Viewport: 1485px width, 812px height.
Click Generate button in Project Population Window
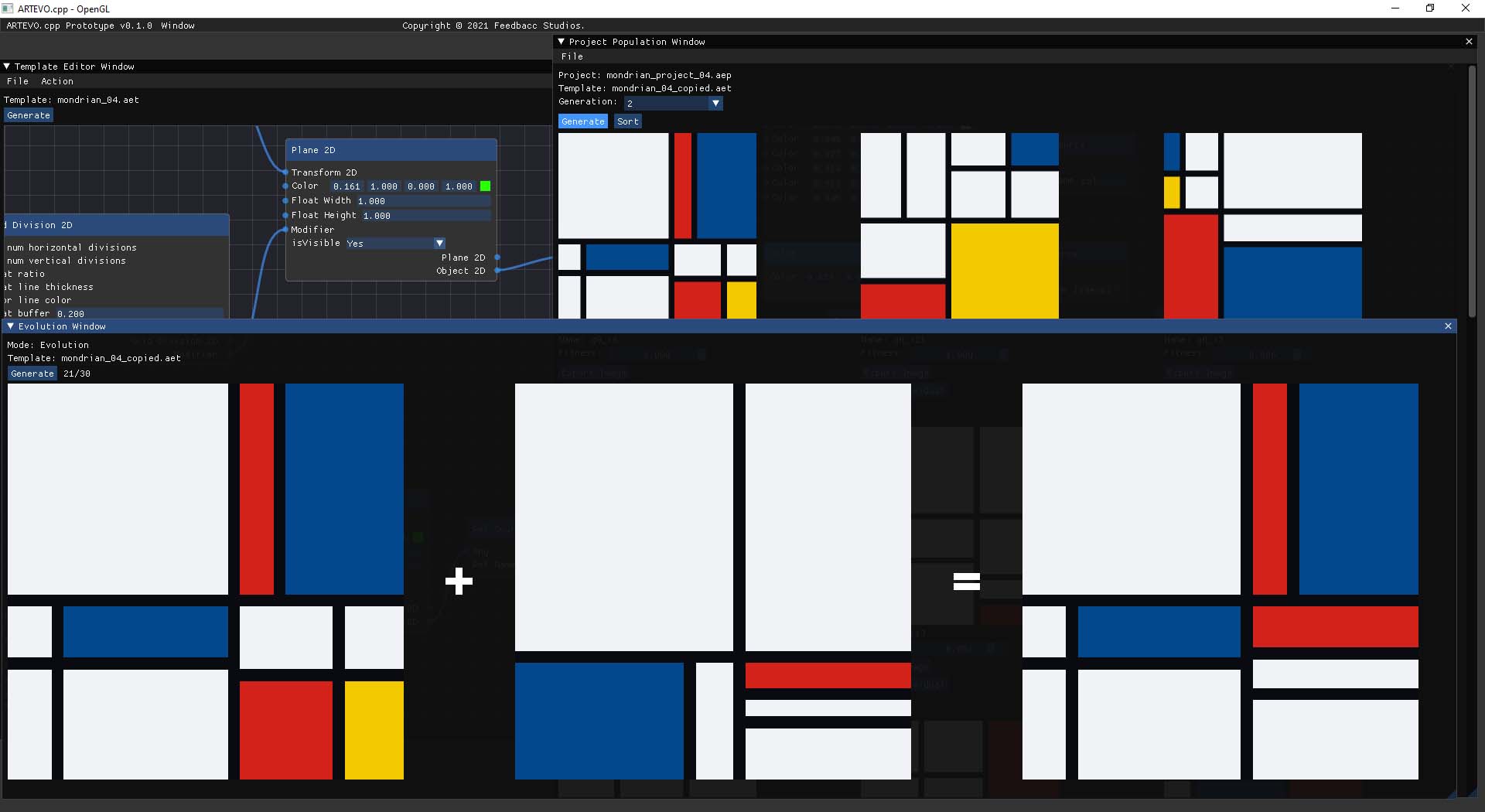click(583, 121)
